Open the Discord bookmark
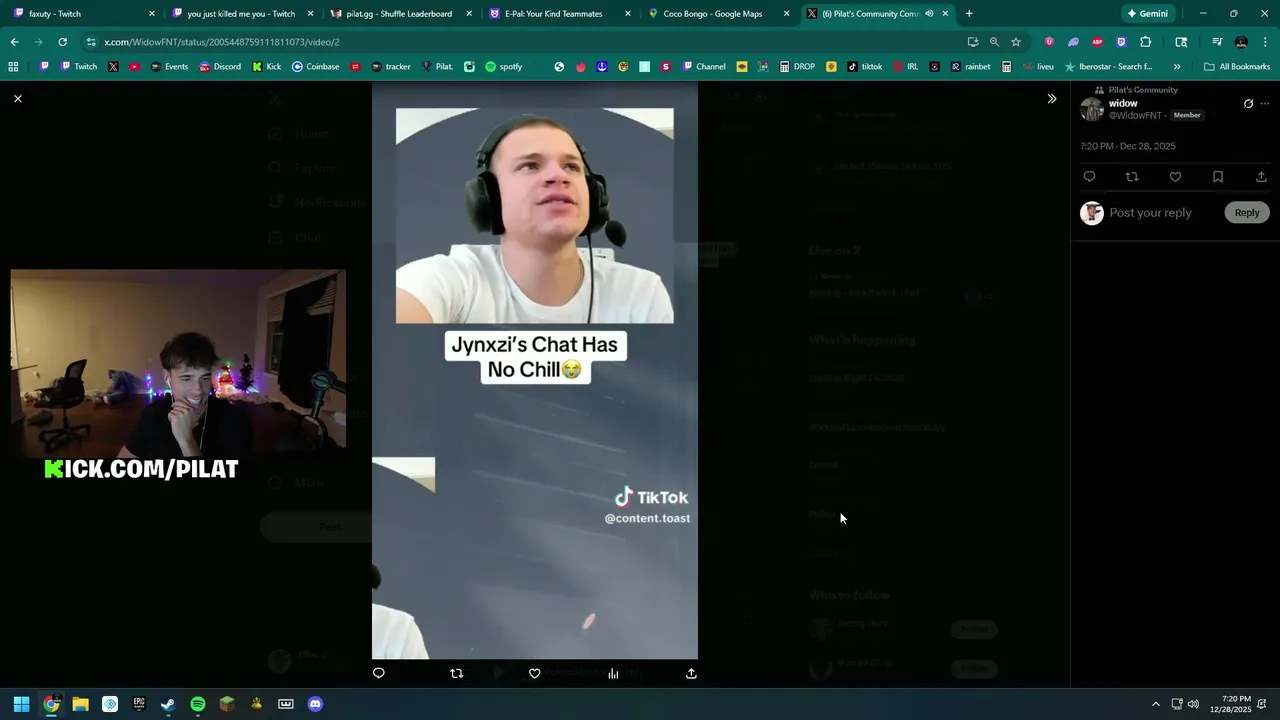Image resolution: width=1280 pixels, height=720 pixels. coord(220,67)
